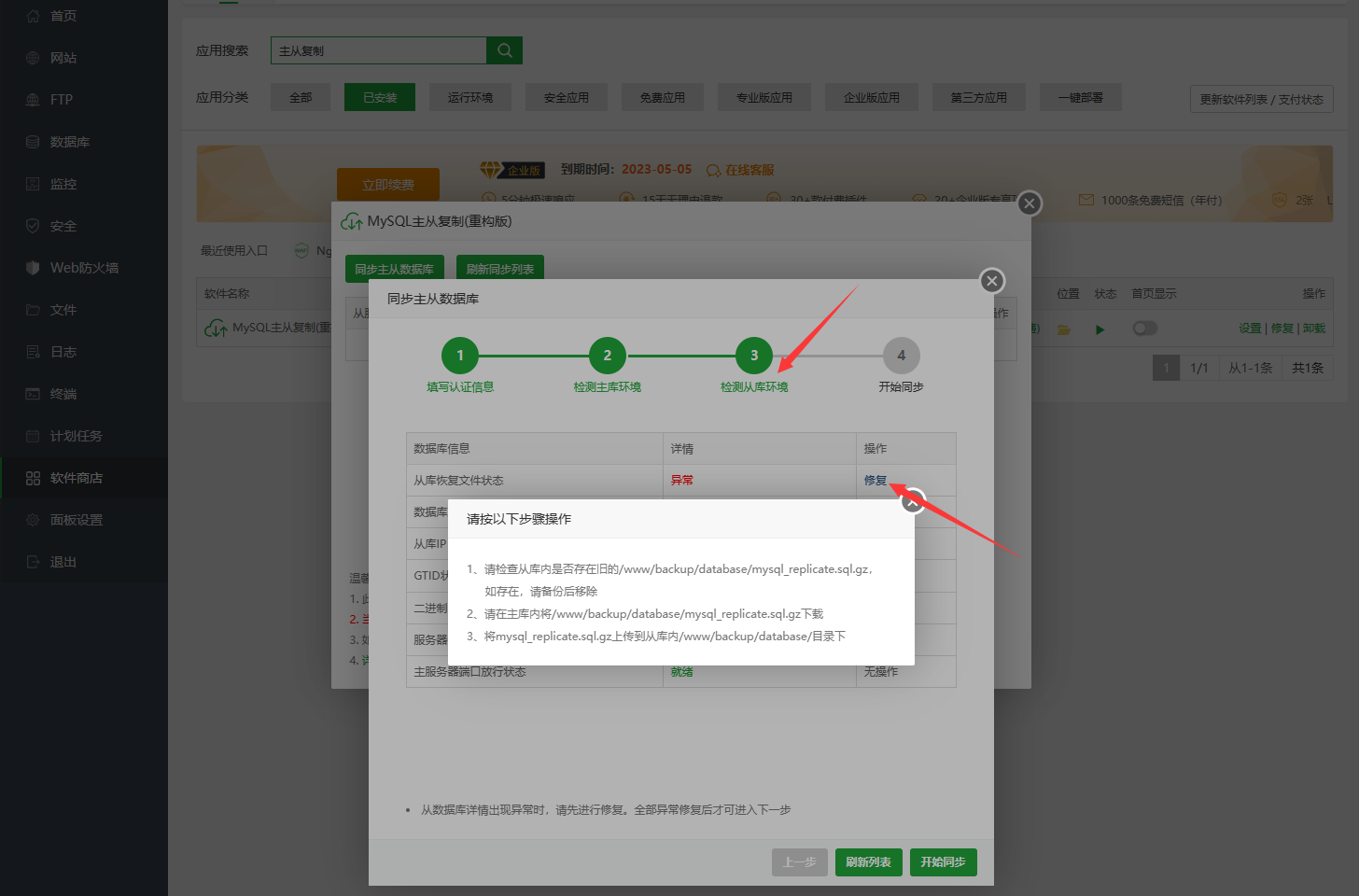The width and height of the screenshot is (1359, 896).
Task: Click the 无操作 cell in last row
Action: 906,672
